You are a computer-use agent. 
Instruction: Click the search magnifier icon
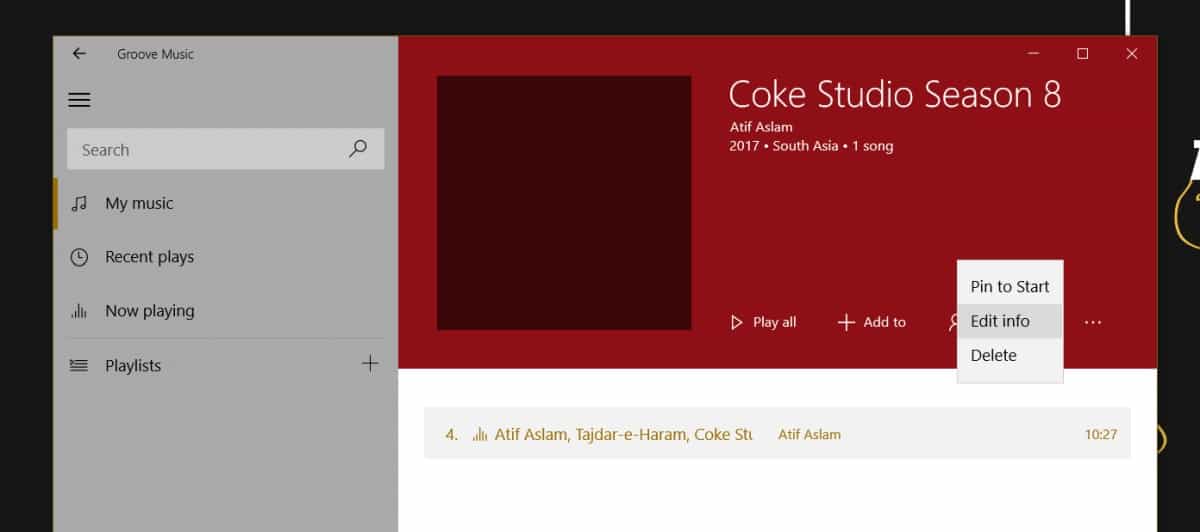point(358,149)
